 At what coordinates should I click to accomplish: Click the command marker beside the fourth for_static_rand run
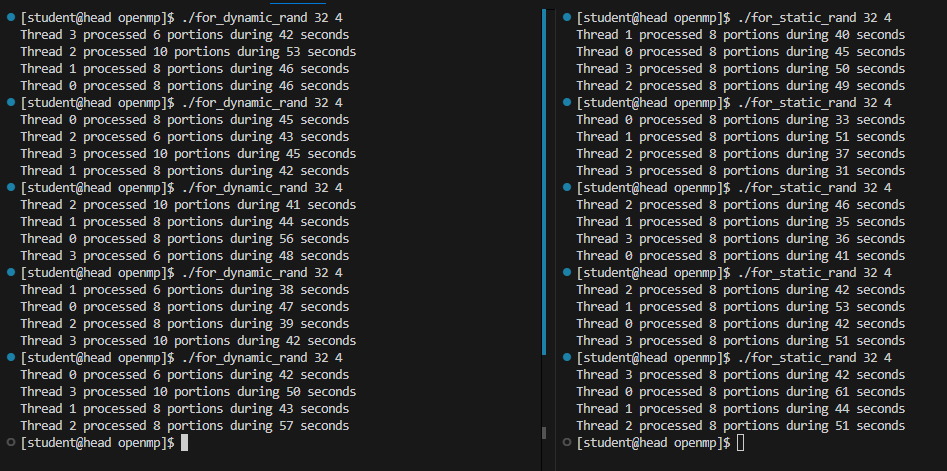pos(567,273)
